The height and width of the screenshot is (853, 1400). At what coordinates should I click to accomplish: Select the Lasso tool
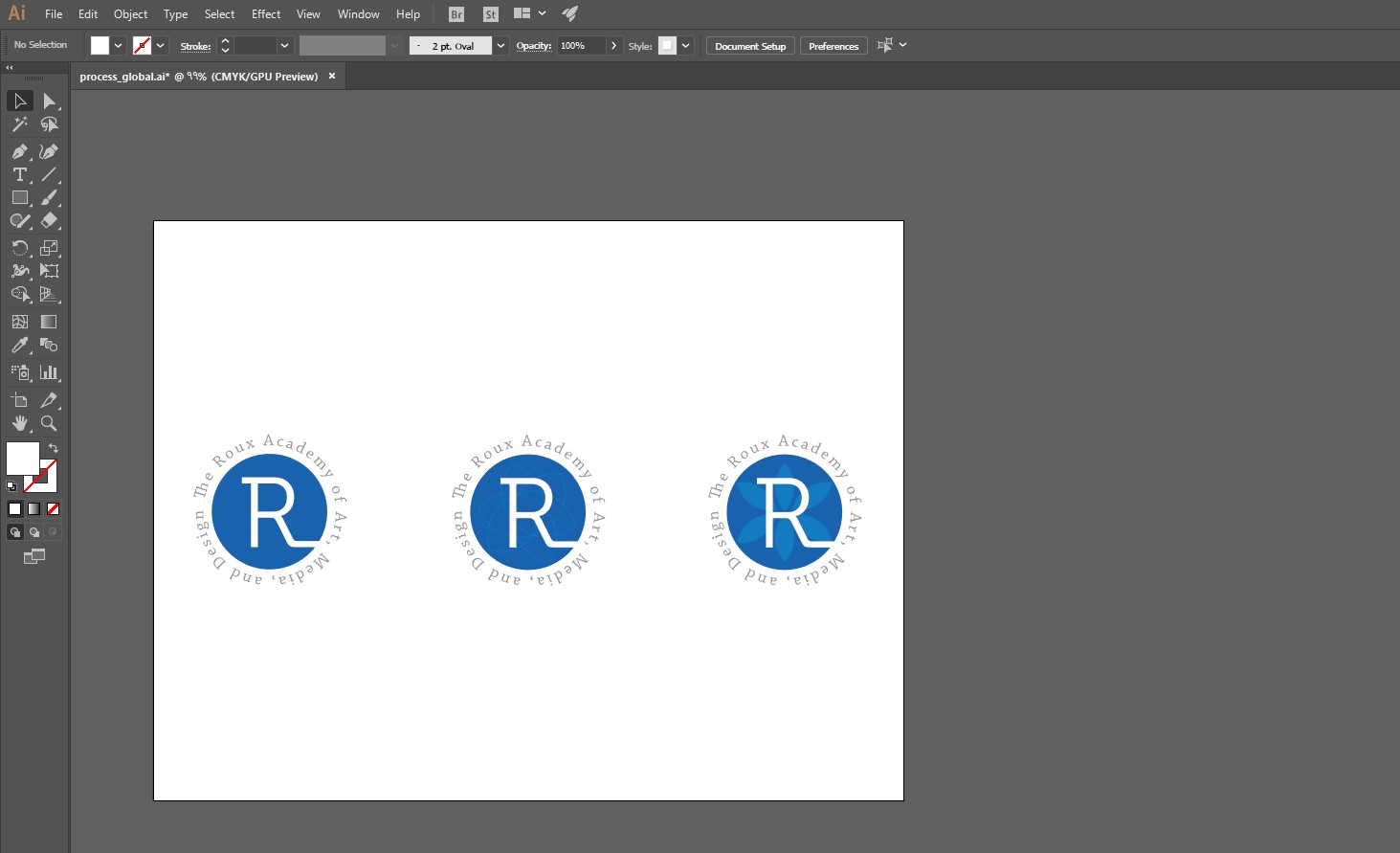50,124
